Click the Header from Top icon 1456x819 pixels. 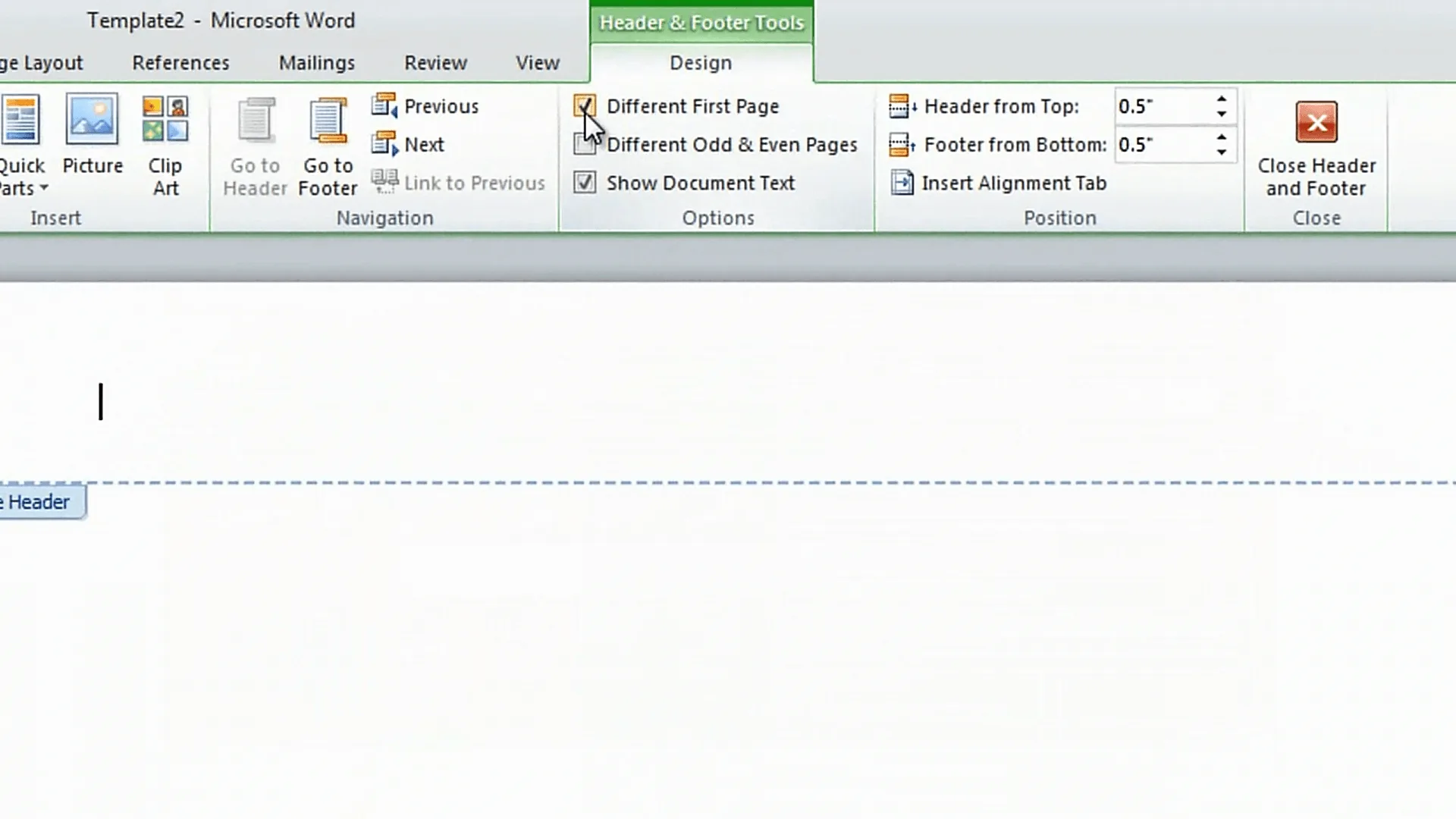(901, 106)
